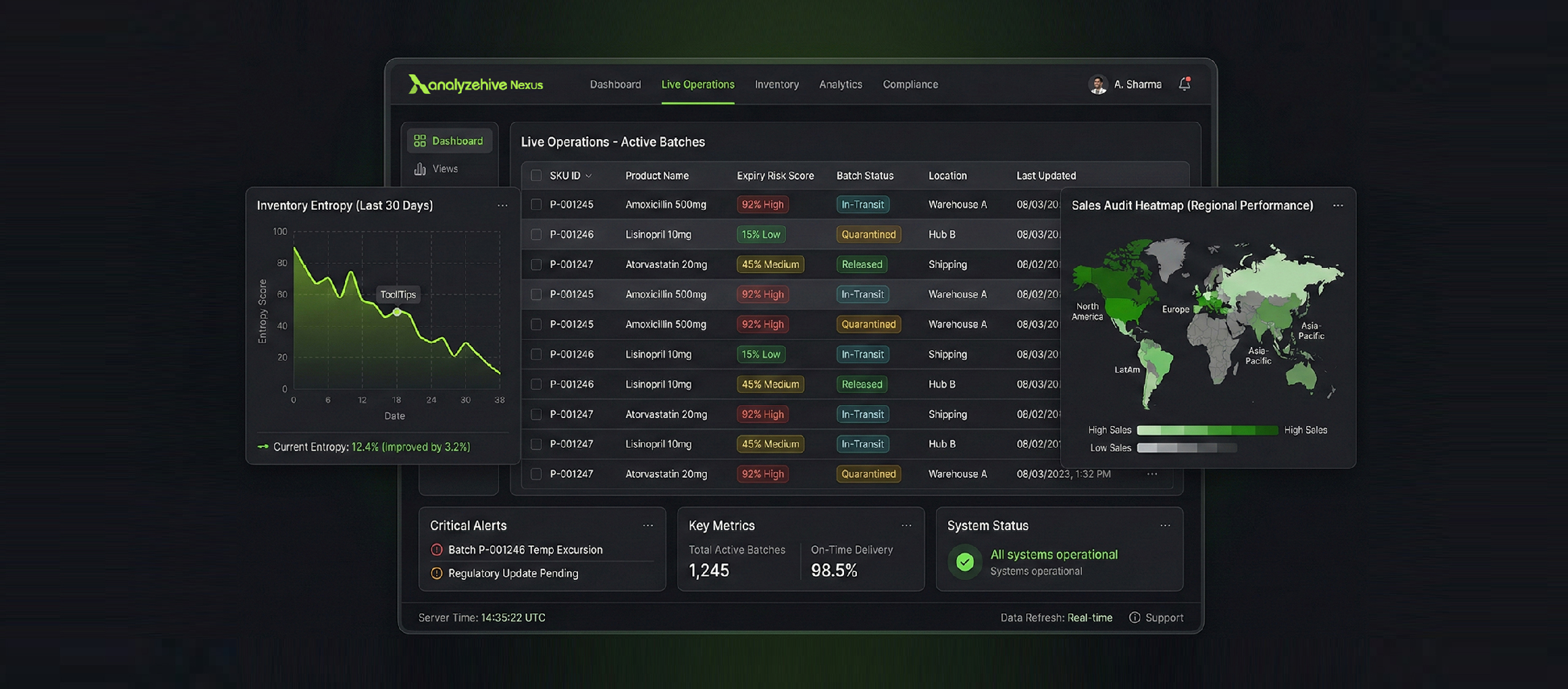Click the green System Status checkmark

click(965, 561)
